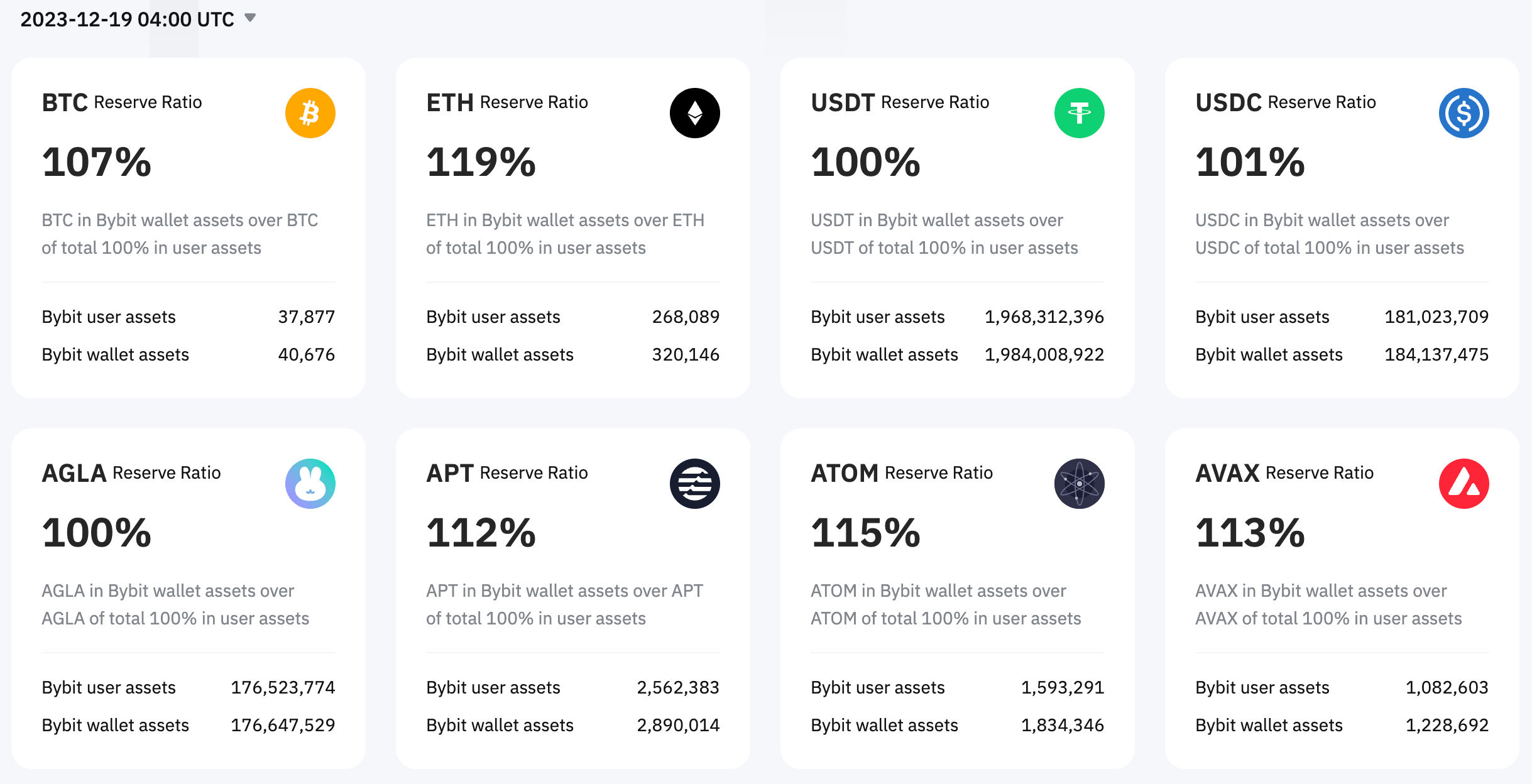The width and height of the screenshot is (1532, 784).
Task: Click AGLA Bybit wallet assets row label
Action: [x=115, y=726]
